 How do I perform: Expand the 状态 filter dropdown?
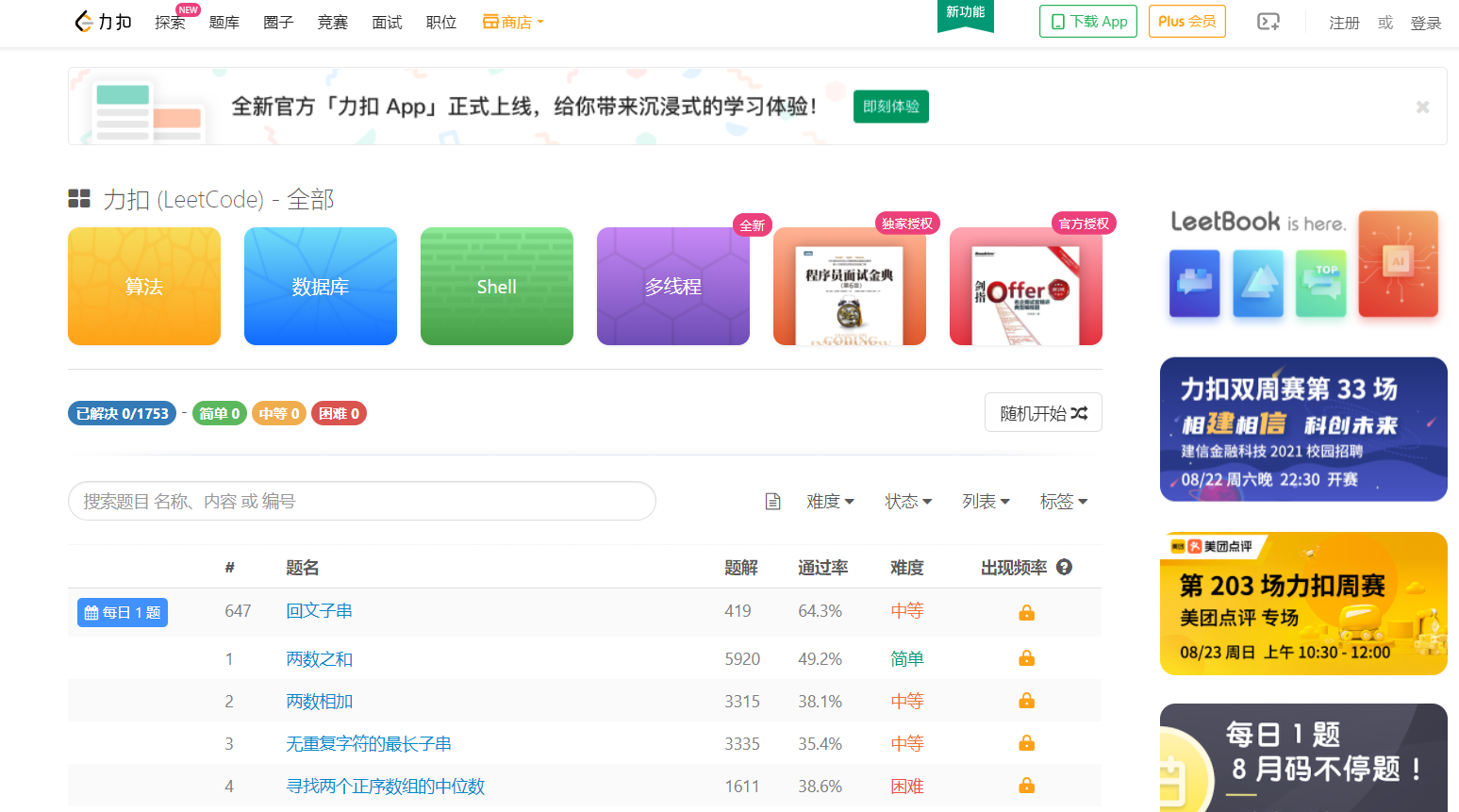pyautogui.click(x=908, y=502)
